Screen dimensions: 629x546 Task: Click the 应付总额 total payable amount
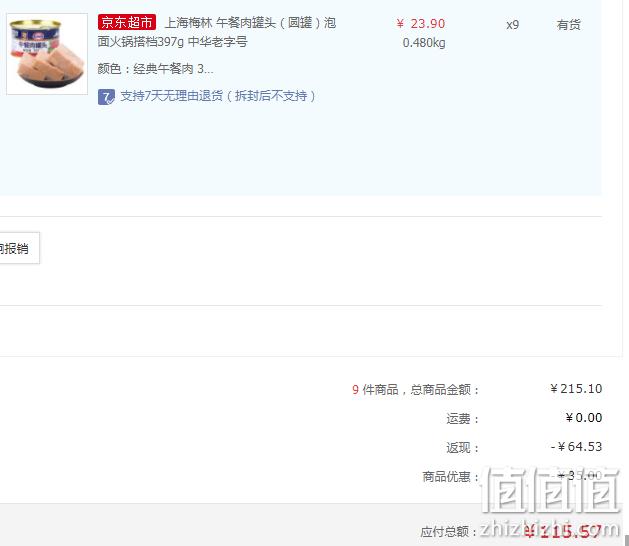[x=562, y=531]
